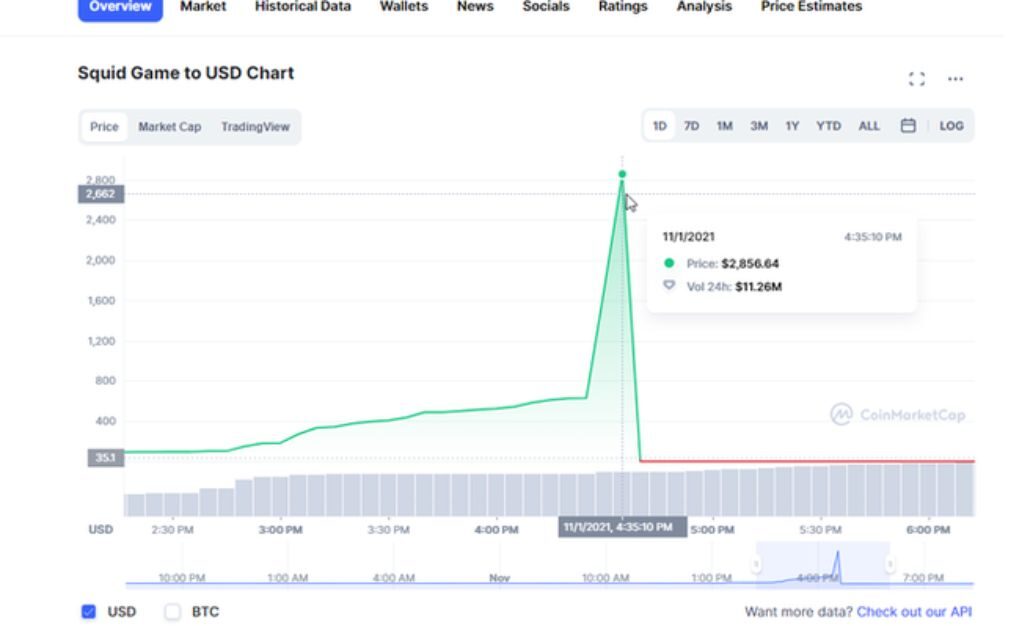This screenshot has width=1020, height=626.
Task: Click the green peak price point
Action: (622, 174)
